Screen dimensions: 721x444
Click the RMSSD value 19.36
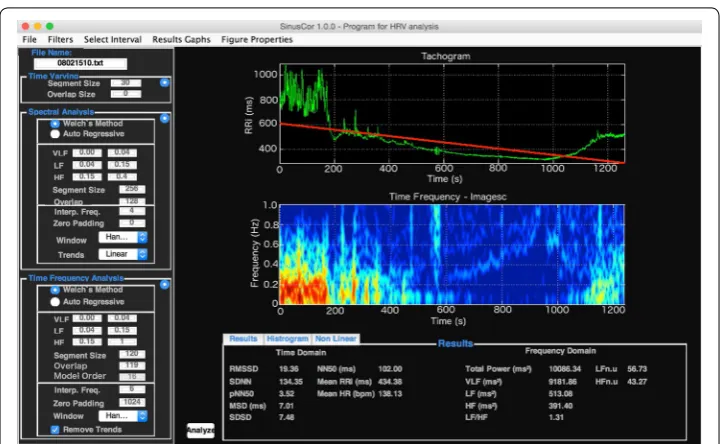[x=288, y=369]
